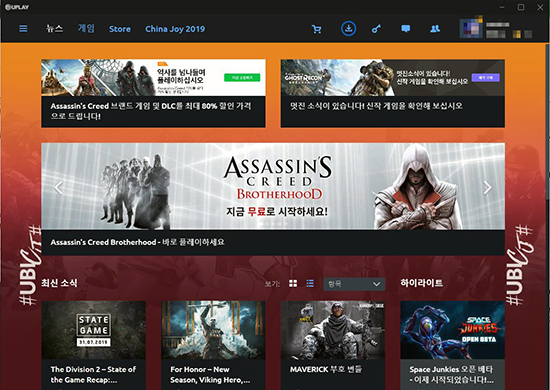Go to next carousel banner arrow

point(487,188)
